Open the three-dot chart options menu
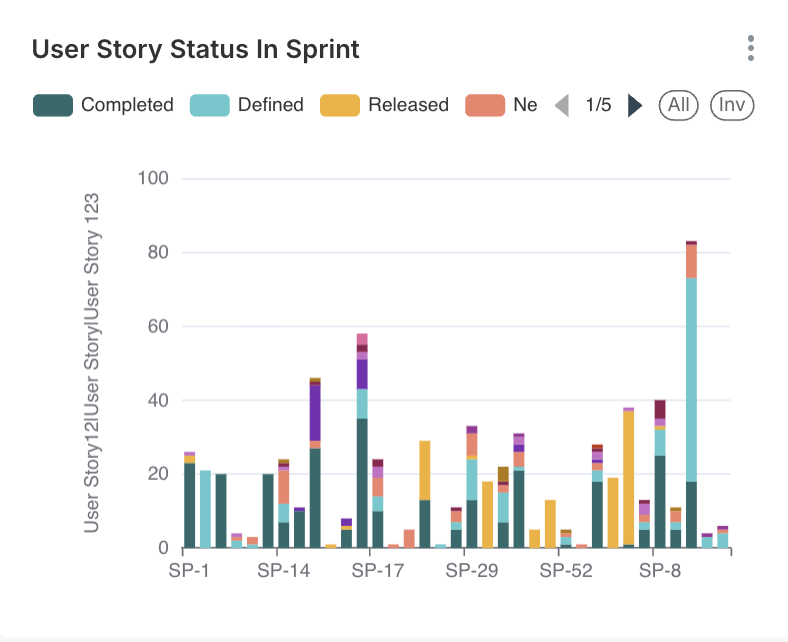This screenshot has height=642, width=788. click(750, 48)
